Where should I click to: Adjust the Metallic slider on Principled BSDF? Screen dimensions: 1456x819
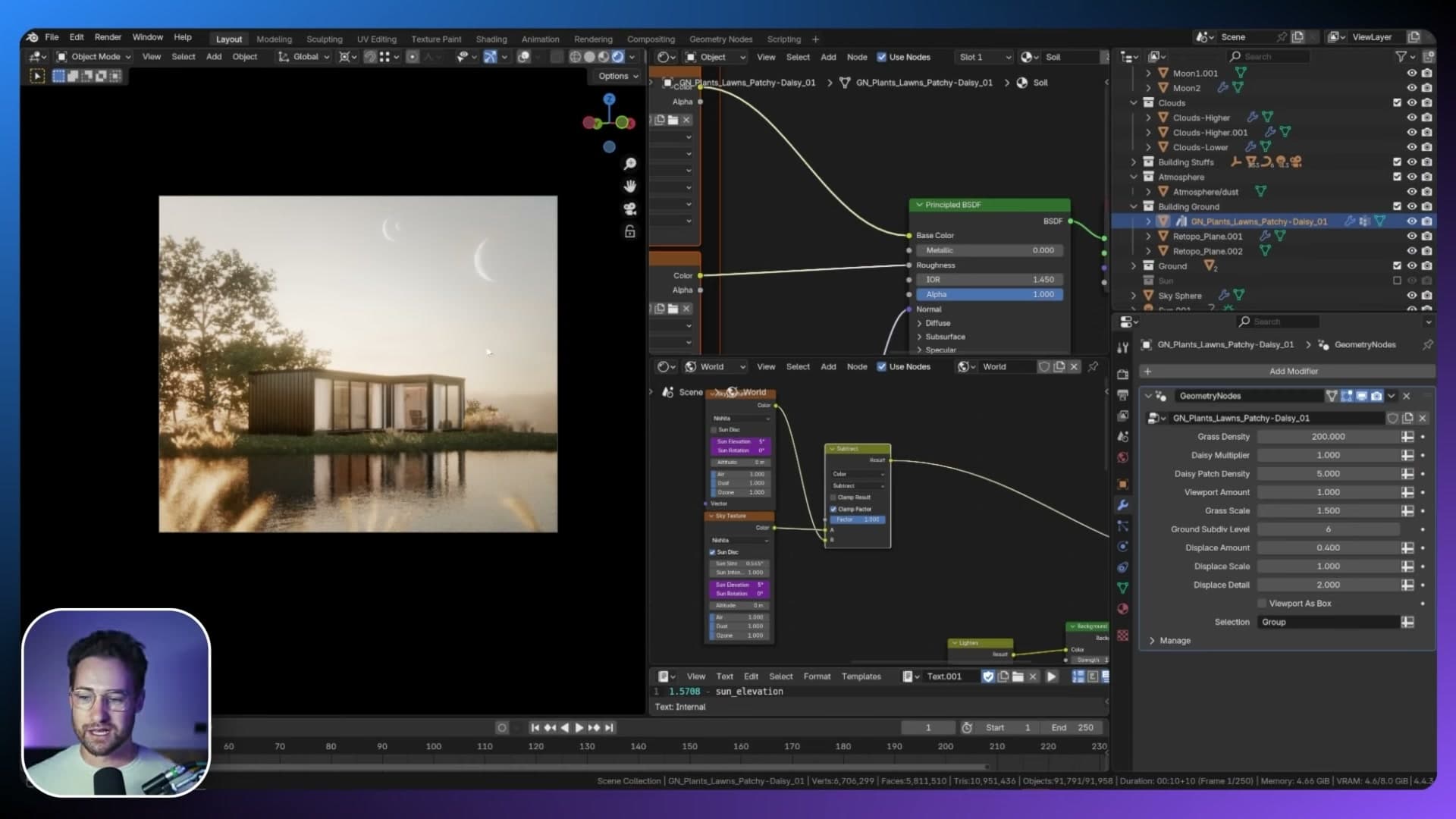pos(989,250)
